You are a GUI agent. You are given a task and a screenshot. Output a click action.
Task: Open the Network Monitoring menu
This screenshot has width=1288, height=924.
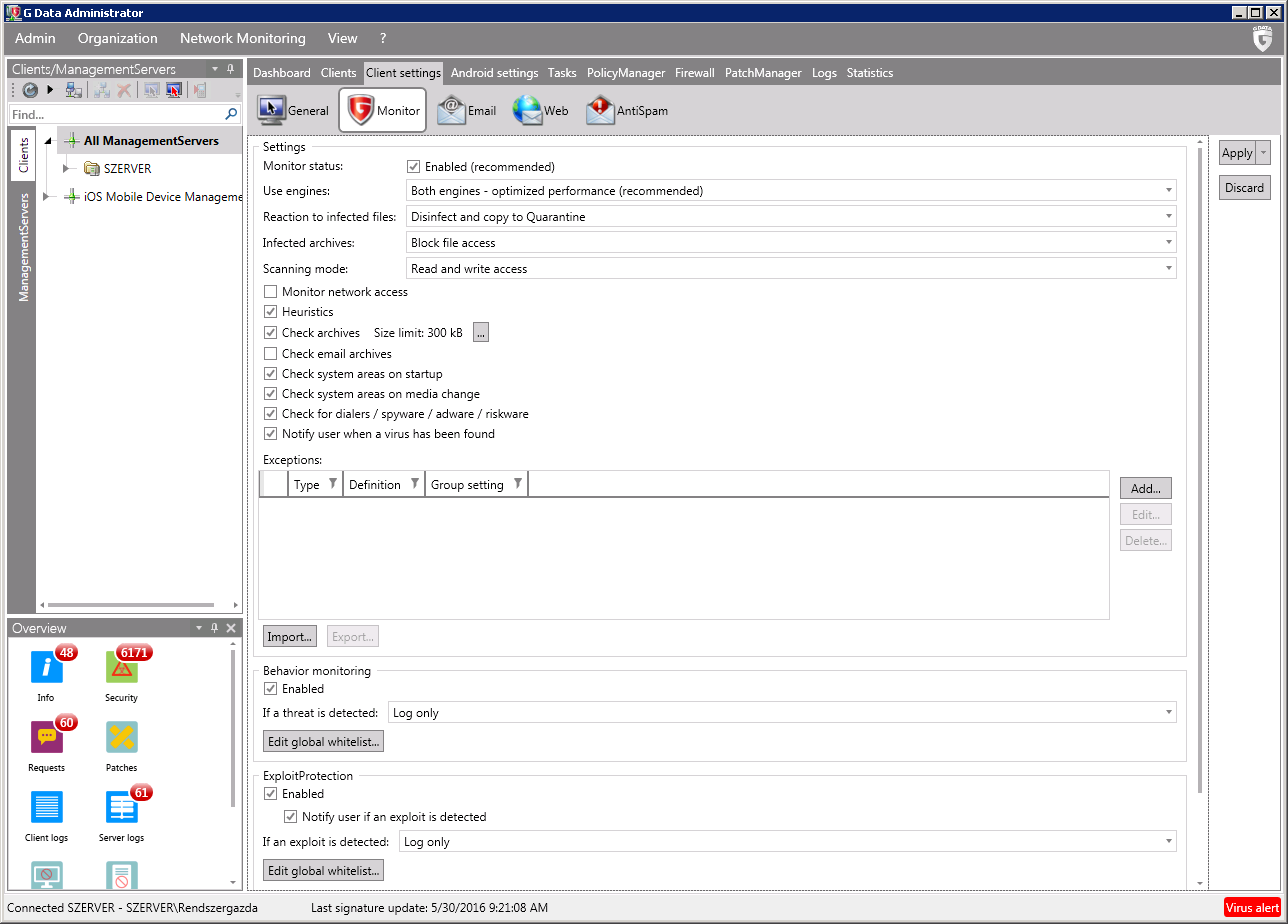(242, 38)
